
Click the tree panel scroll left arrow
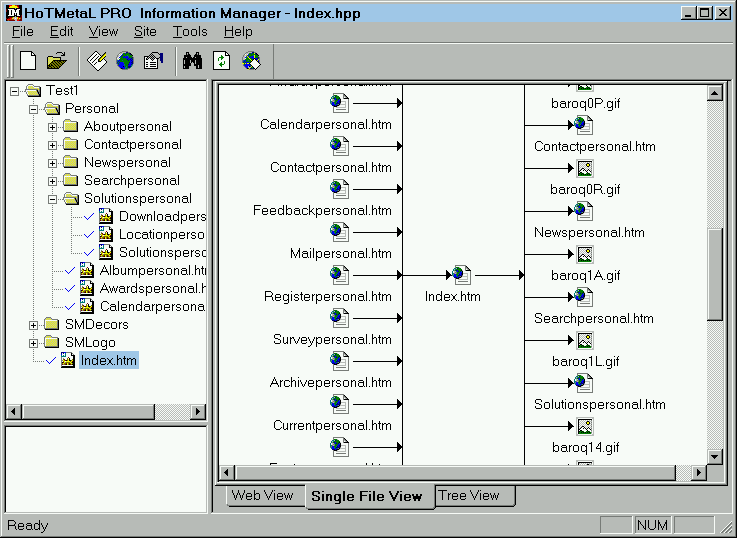coord(13,412)
